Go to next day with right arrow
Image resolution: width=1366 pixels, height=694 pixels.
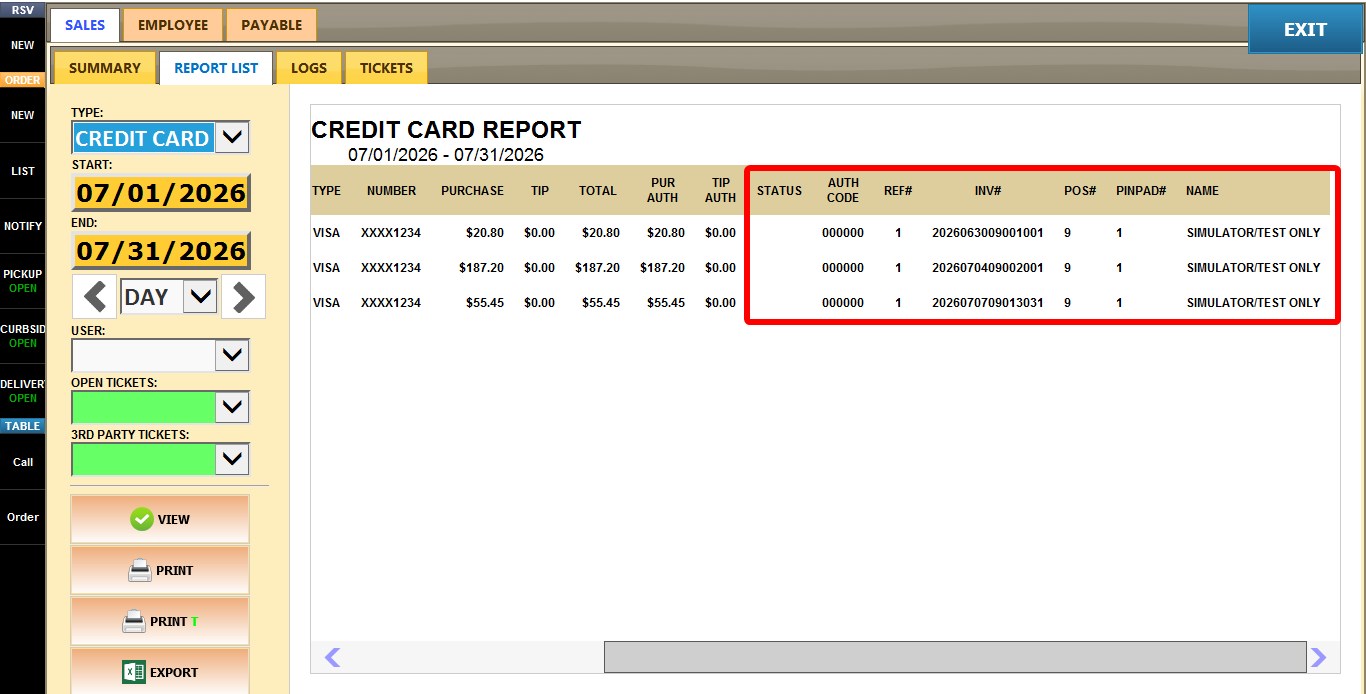tap(244, 297)
